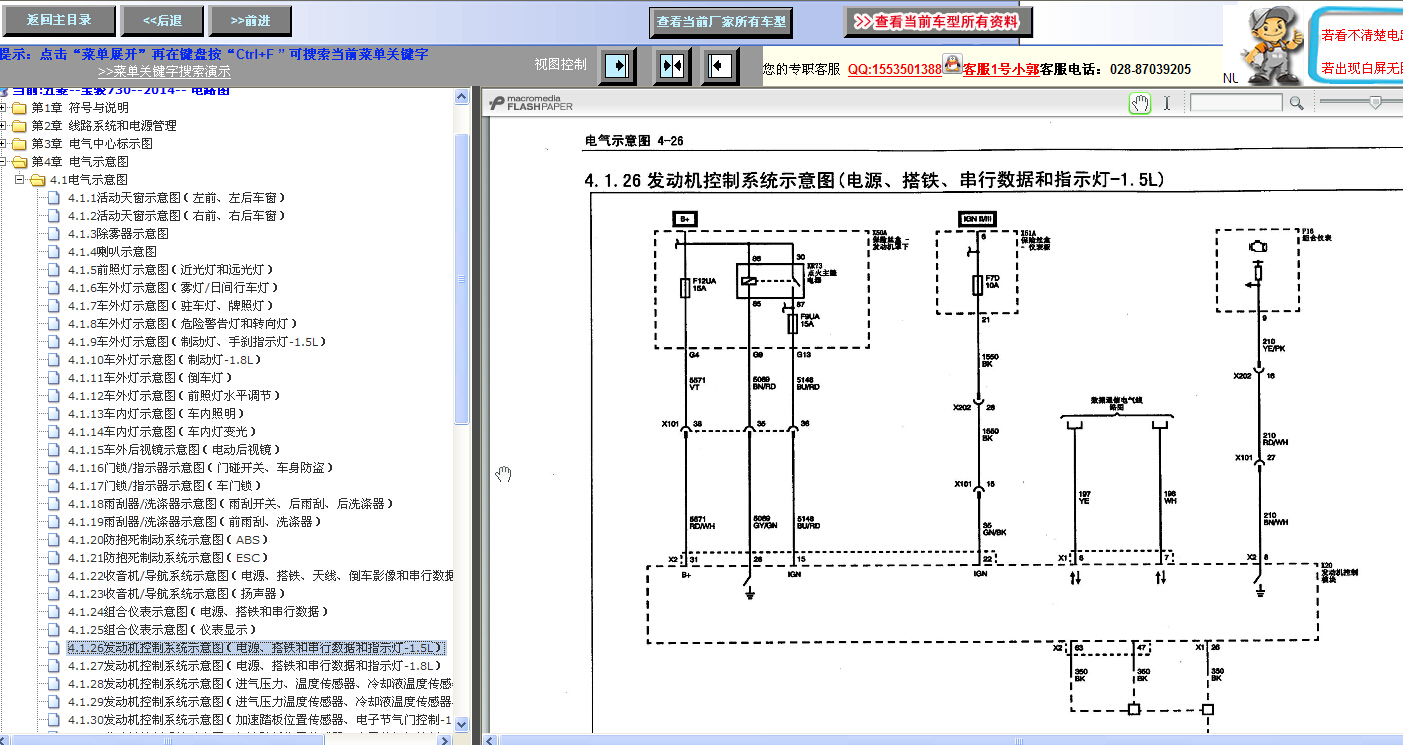Click the QQ:1553501388 contact link

[x=894, y=69]
